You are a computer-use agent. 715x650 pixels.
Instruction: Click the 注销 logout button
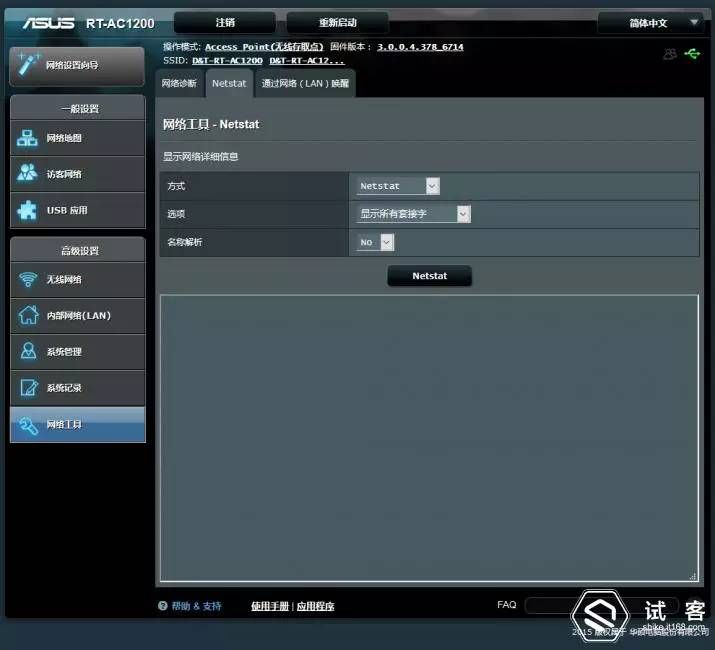click(x=225, y=22)
